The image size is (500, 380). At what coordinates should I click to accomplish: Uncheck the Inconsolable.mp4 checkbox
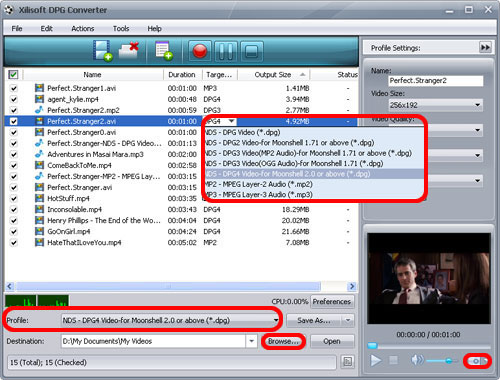[x=14, y=209]
